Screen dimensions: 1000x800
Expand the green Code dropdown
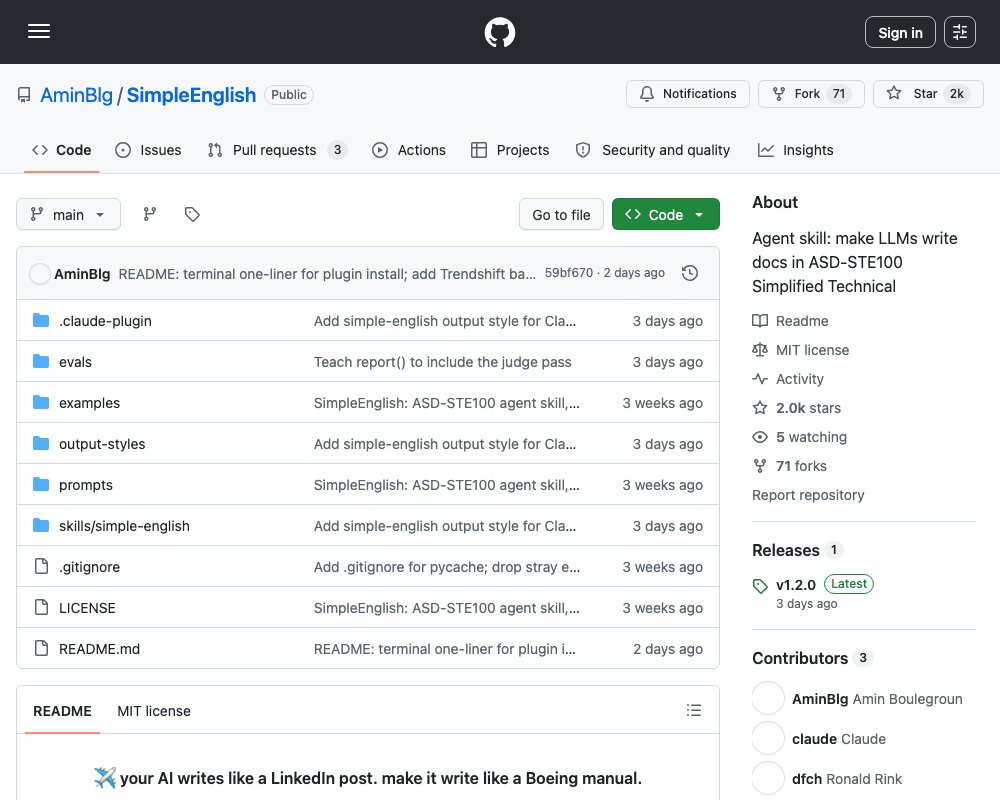pyautogui.click(x=666, y=215)
